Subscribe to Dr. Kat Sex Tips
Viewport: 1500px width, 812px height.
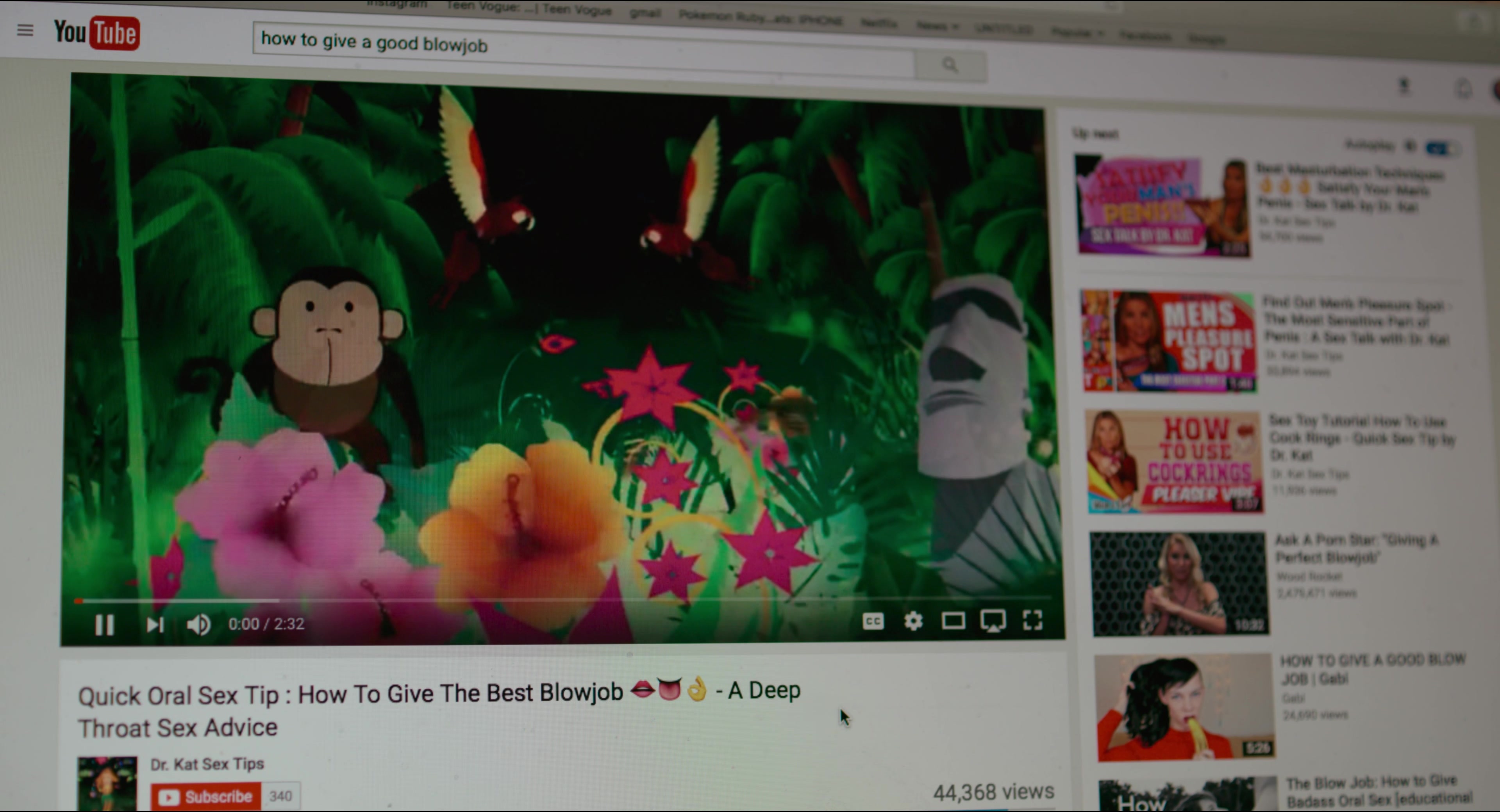point(206,797)
